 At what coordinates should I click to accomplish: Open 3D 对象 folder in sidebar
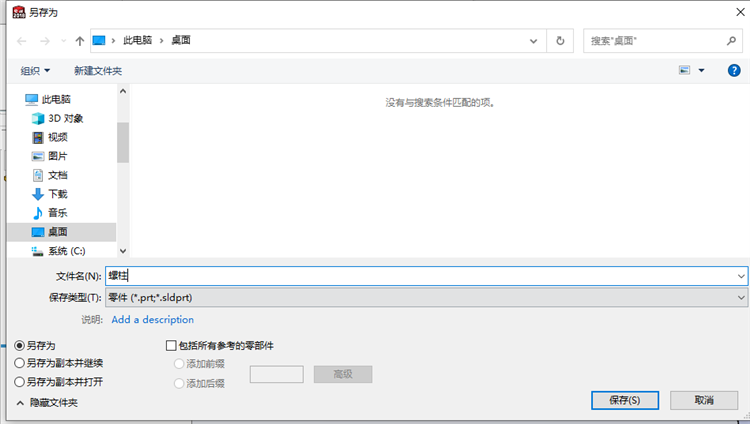(57, 118)
